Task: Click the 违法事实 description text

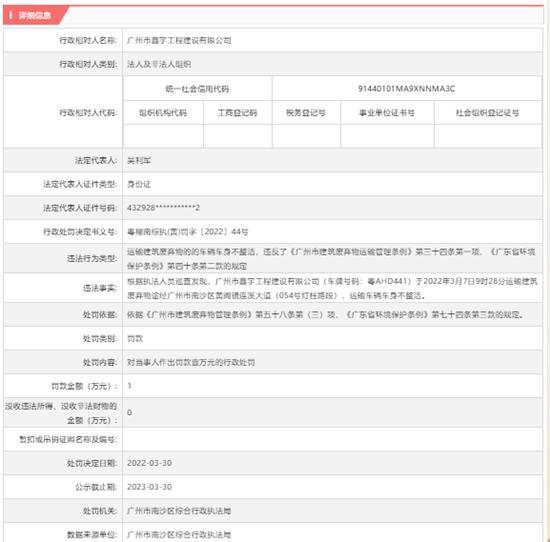Action: pos(332,288)
